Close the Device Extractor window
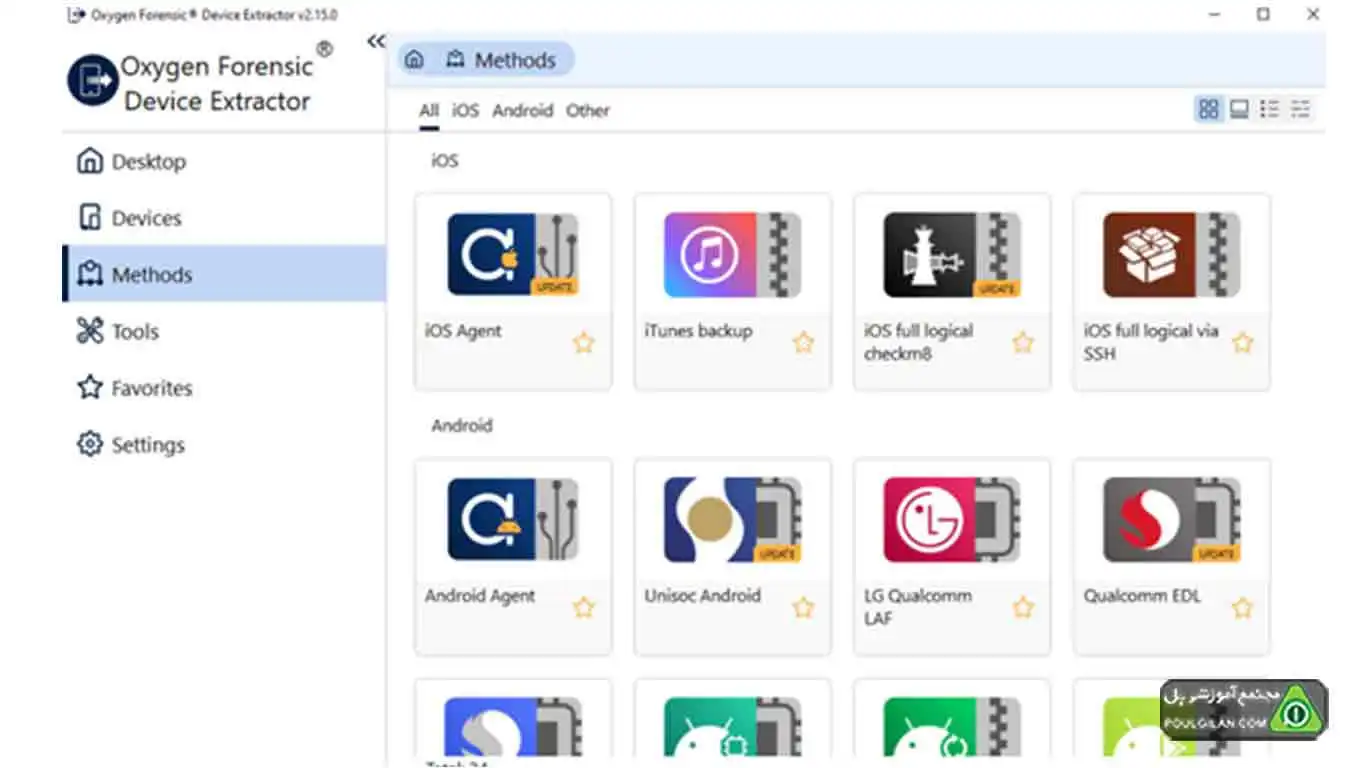This screenshot has width=1366, height=768. (1313, 14)
